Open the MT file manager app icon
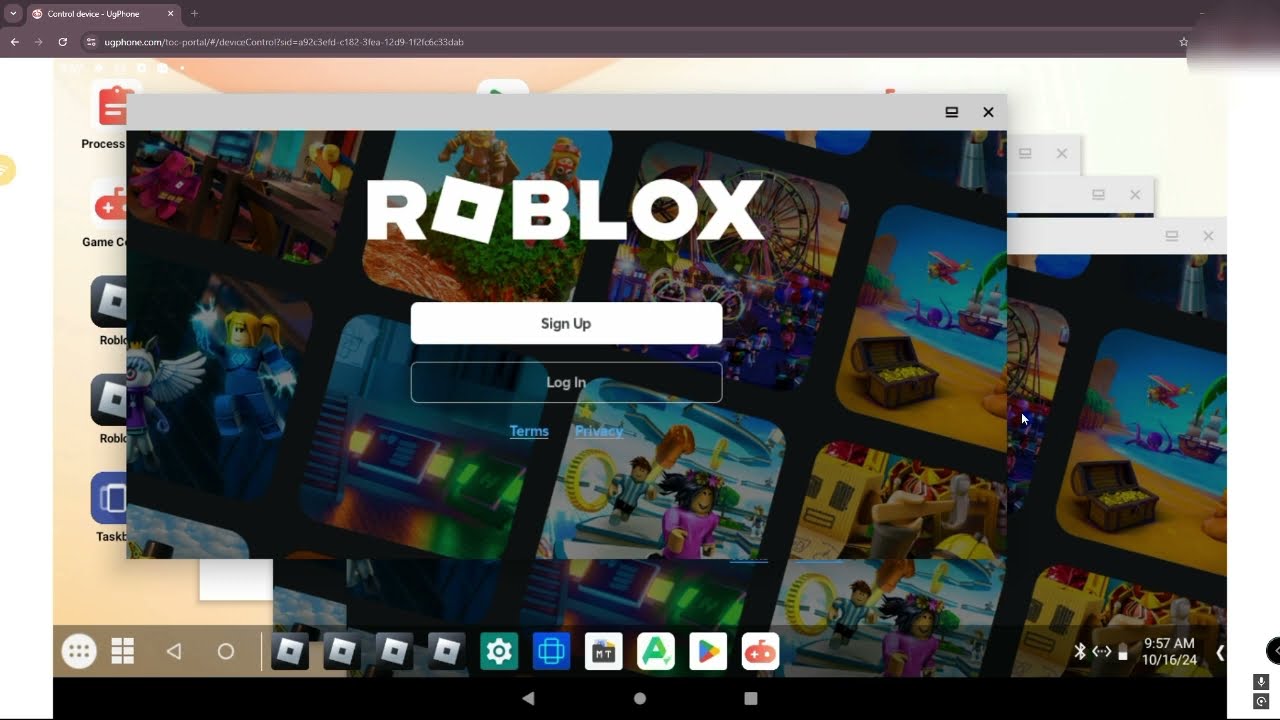Screen dimensions: 1280x720 tap(603, 652)
